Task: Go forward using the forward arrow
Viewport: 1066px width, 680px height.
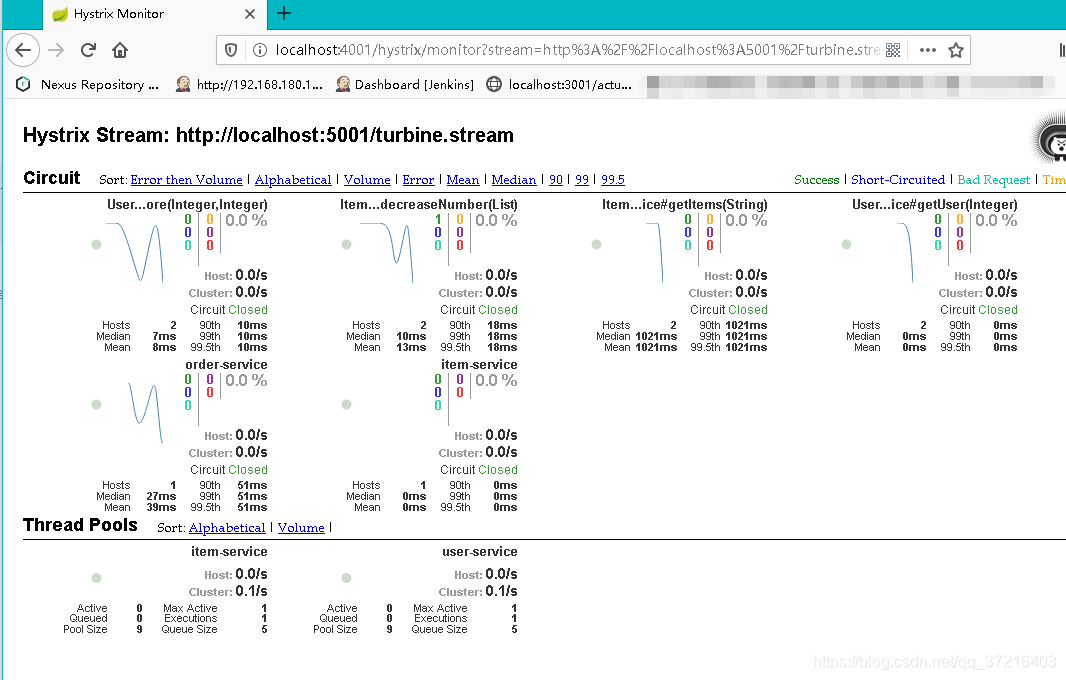Action: click(x=56, y=50)
